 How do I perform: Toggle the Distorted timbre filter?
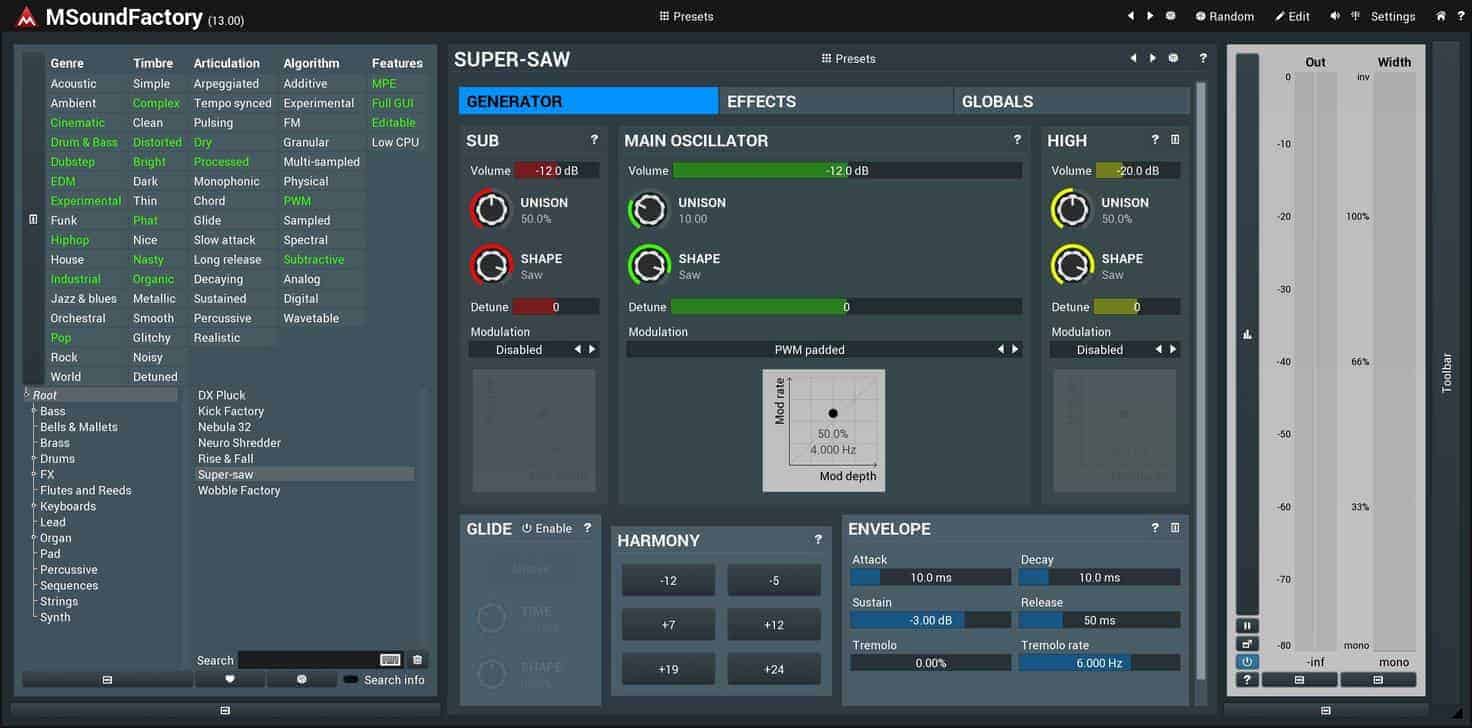(157, 142)
